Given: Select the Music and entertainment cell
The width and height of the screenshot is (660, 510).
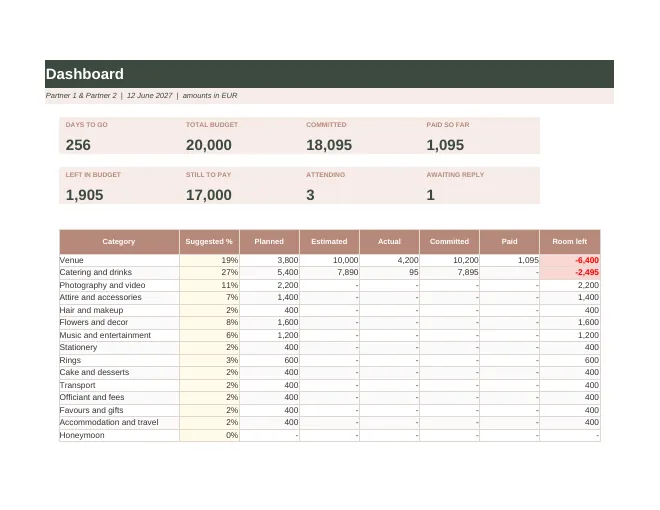Looking at the screenshot, I should 119,335.
